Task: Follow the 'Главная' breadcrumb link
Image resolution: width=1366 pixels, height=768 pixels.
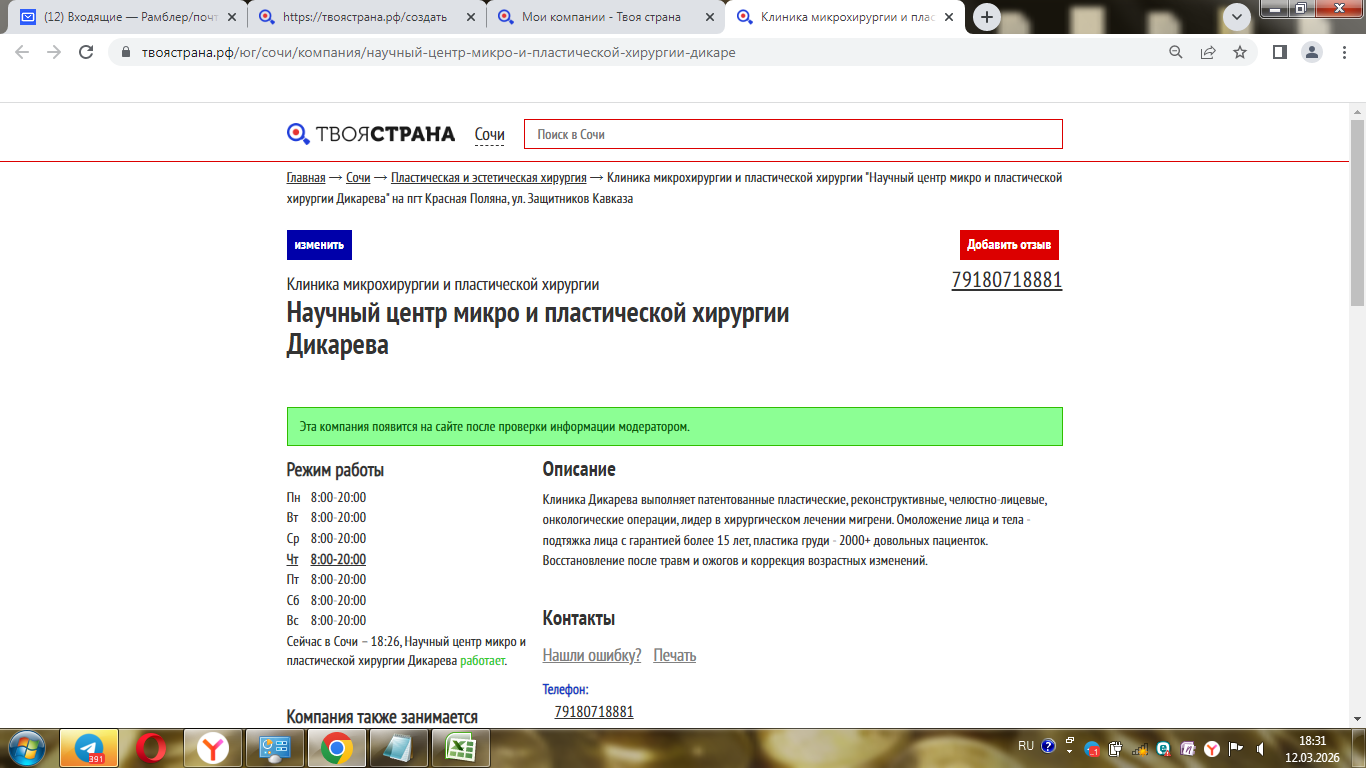Action: click(x=306, y=178)
